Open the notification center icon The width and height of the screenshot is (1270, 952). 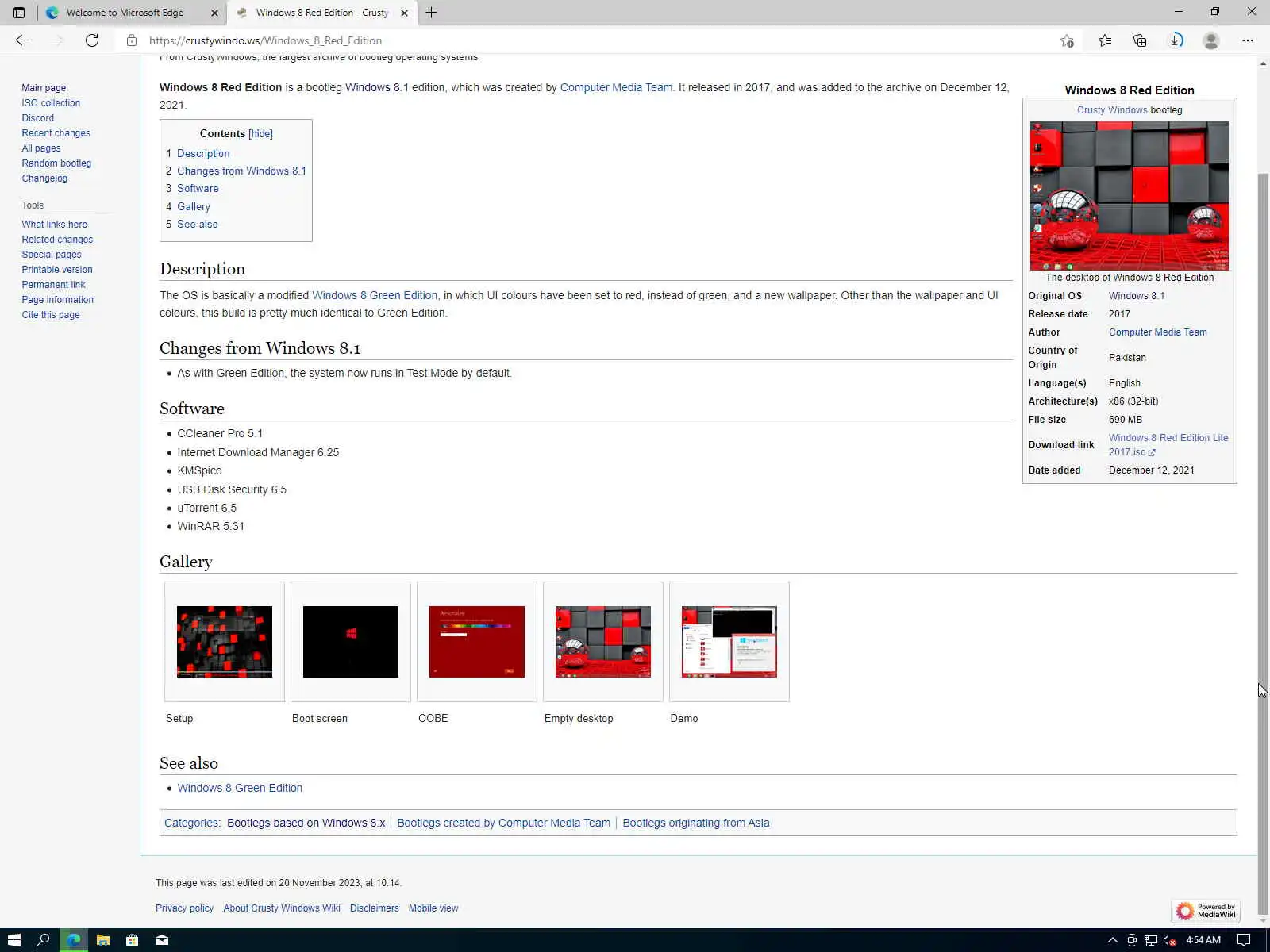pos(1244,940)
